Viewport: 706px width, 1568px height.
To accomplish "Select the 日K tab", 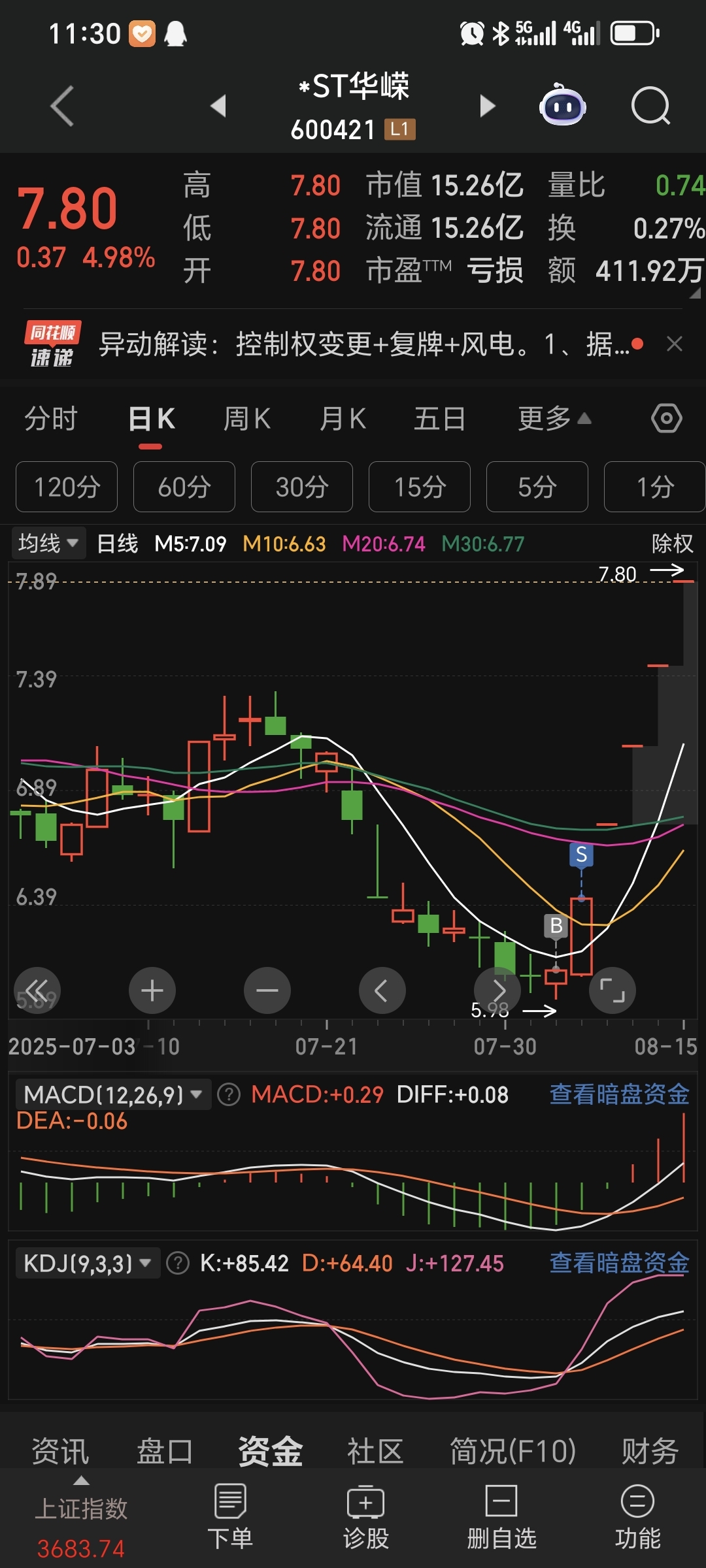I will click(x=151, y=419).
